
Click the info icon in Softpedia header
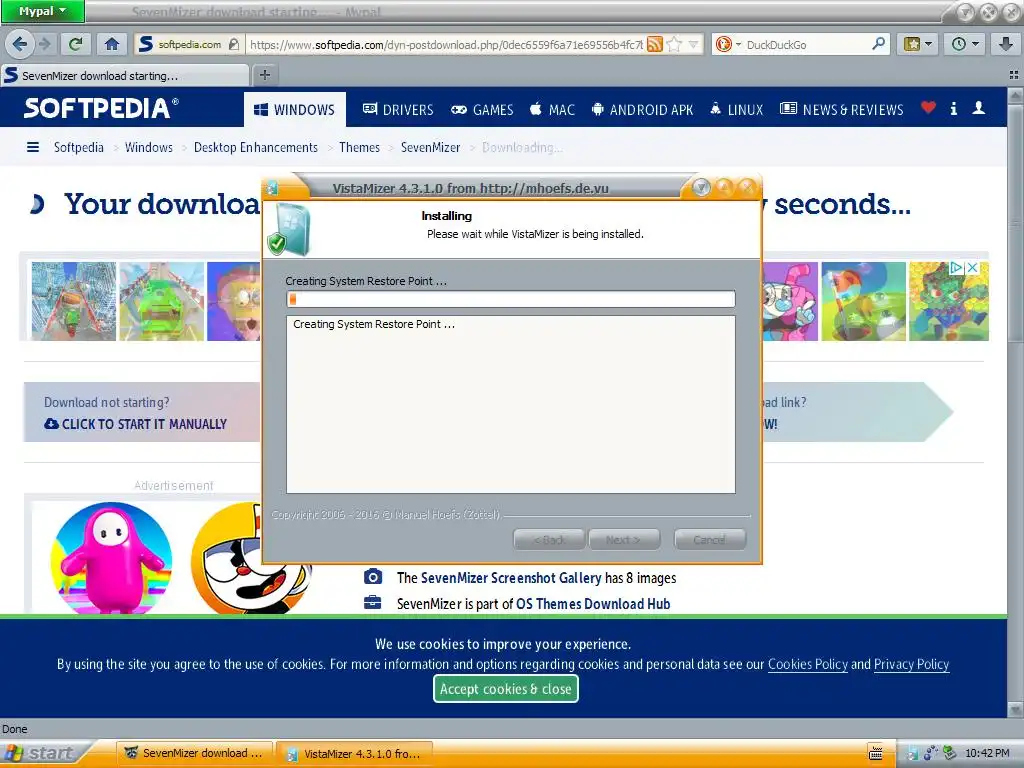click(x=954, y=108)
